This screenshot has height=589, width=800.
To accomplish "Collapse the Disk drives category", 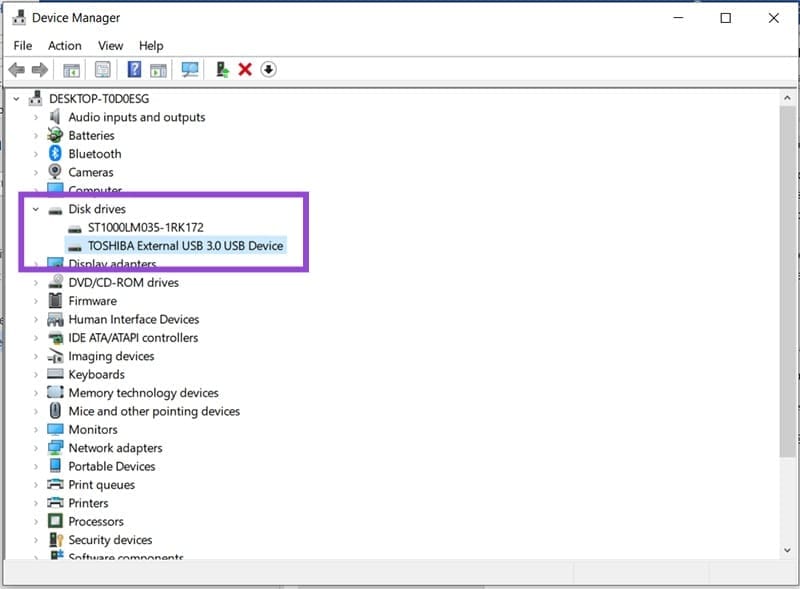I will coord(35,209).
